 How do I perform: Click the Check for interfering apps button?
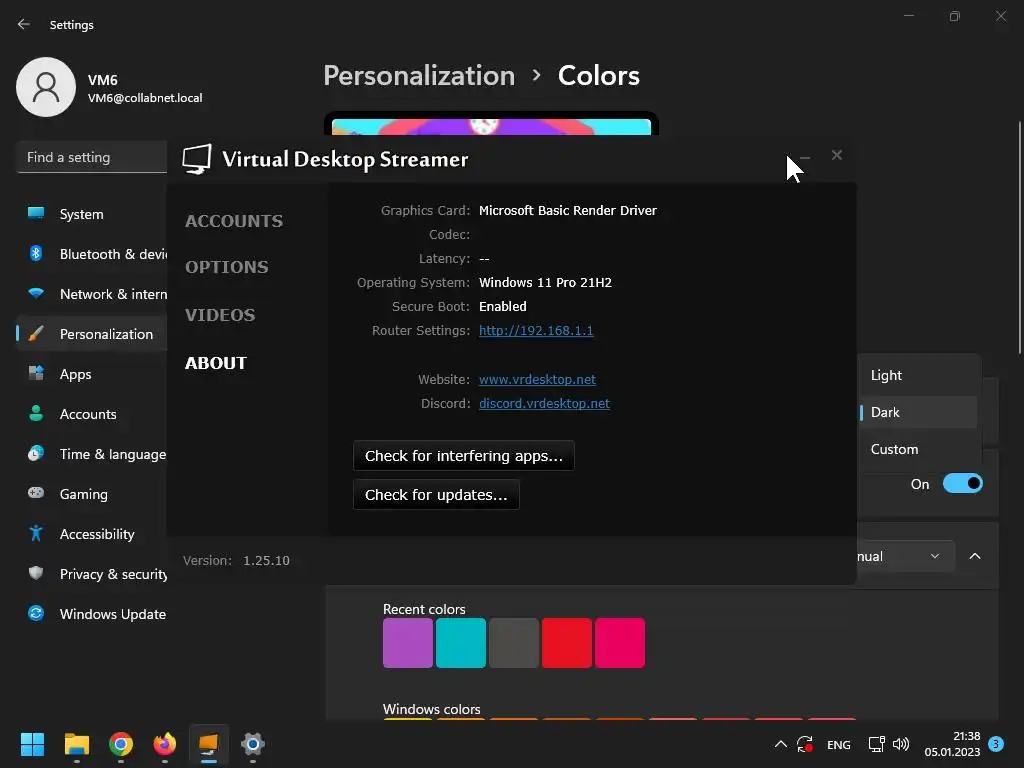464,456
